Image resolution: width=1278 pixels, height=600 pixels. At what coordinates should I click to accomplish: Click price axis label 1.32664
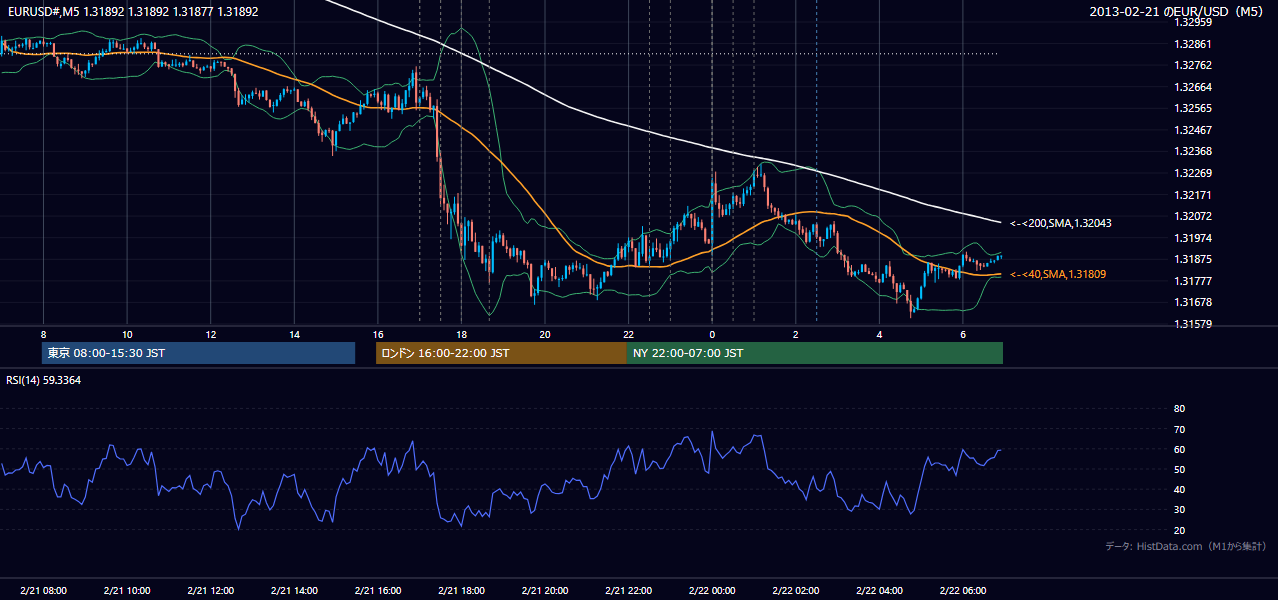(x=1193, y=87)
